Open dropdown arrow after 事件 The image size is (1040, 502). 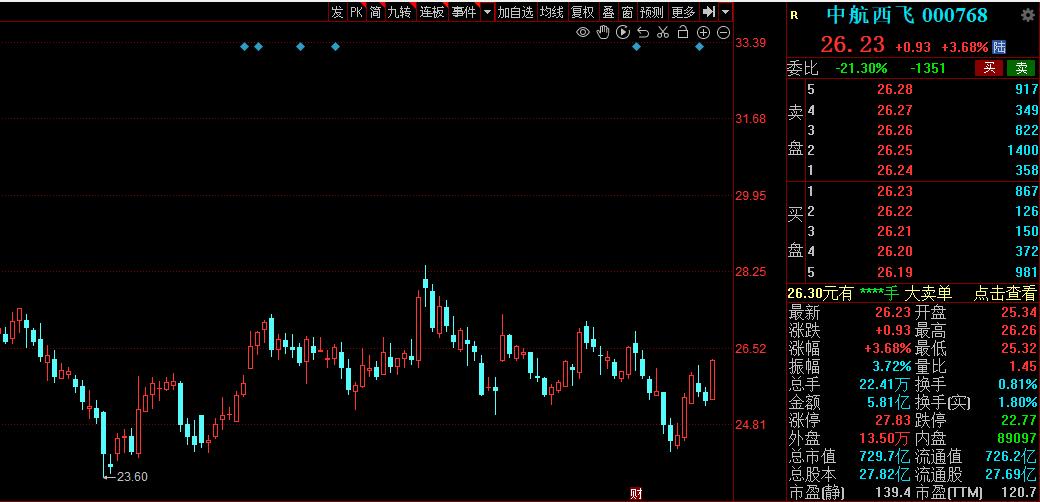pos(488,12)
